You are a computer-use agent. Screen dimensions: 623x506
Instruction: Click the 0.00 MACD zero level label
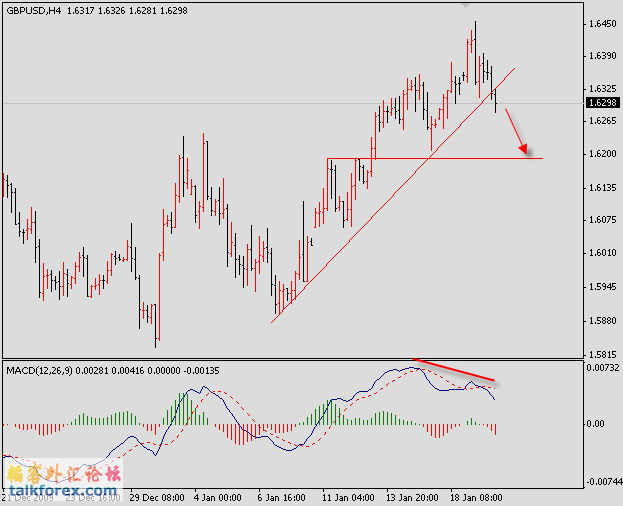tap(597, 424)
